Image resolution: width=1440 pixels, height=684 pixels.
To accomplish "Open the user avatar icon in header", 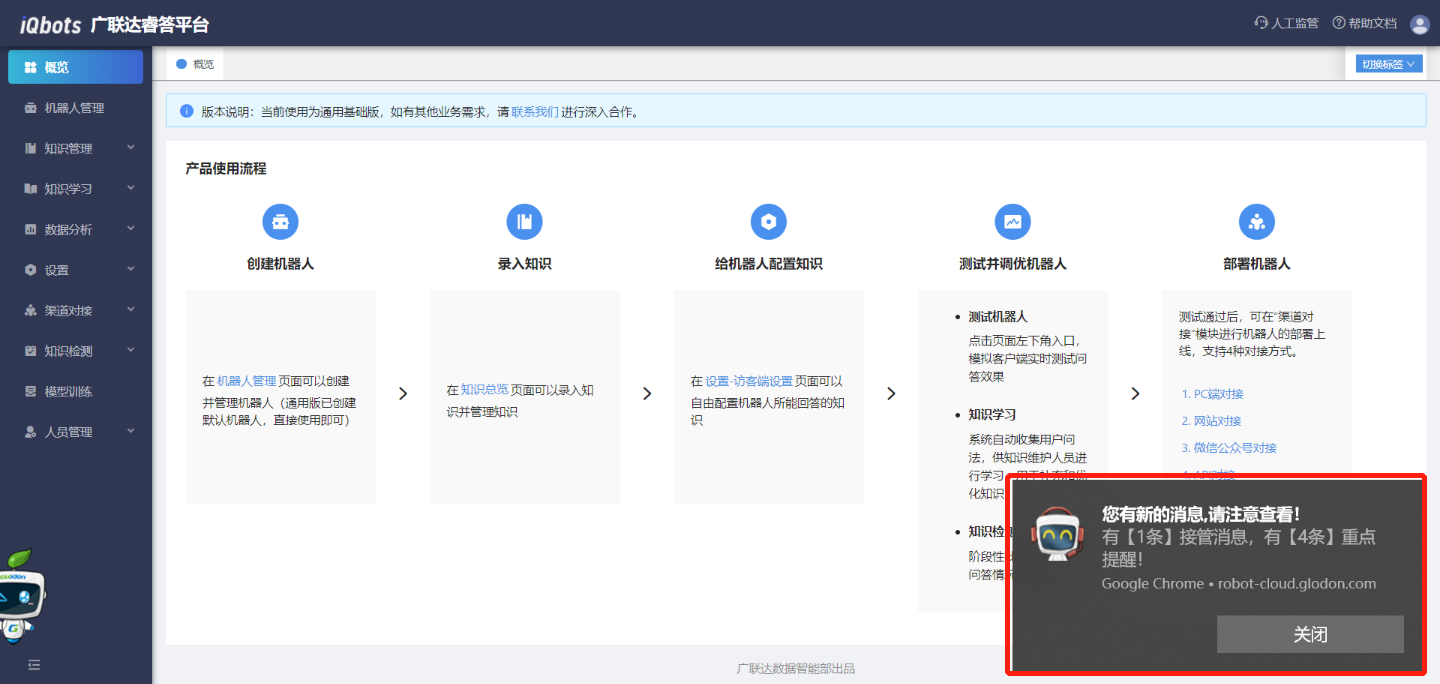I will (1419, 24).
